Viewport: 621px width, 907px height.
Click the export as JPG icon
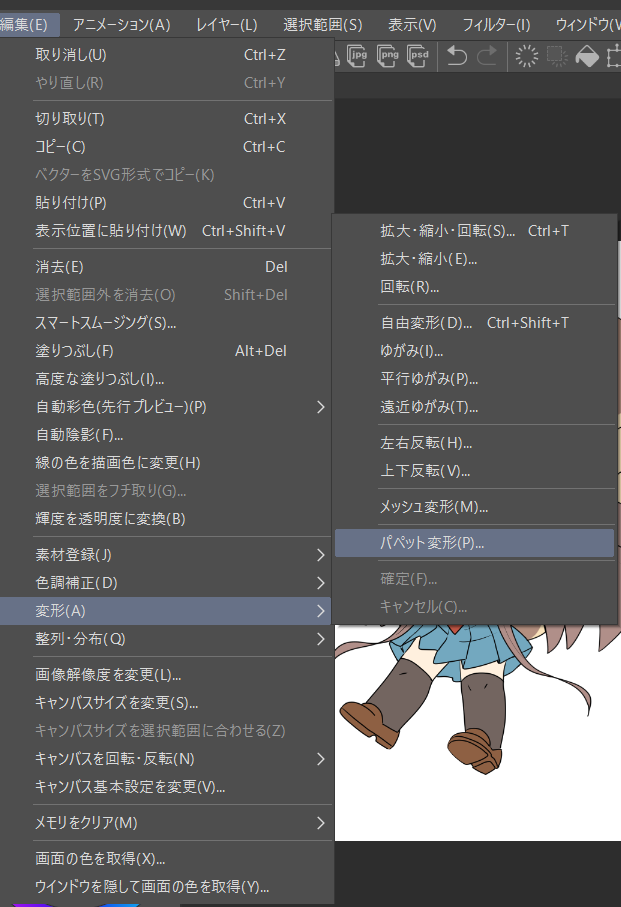(x=357, y=57)
